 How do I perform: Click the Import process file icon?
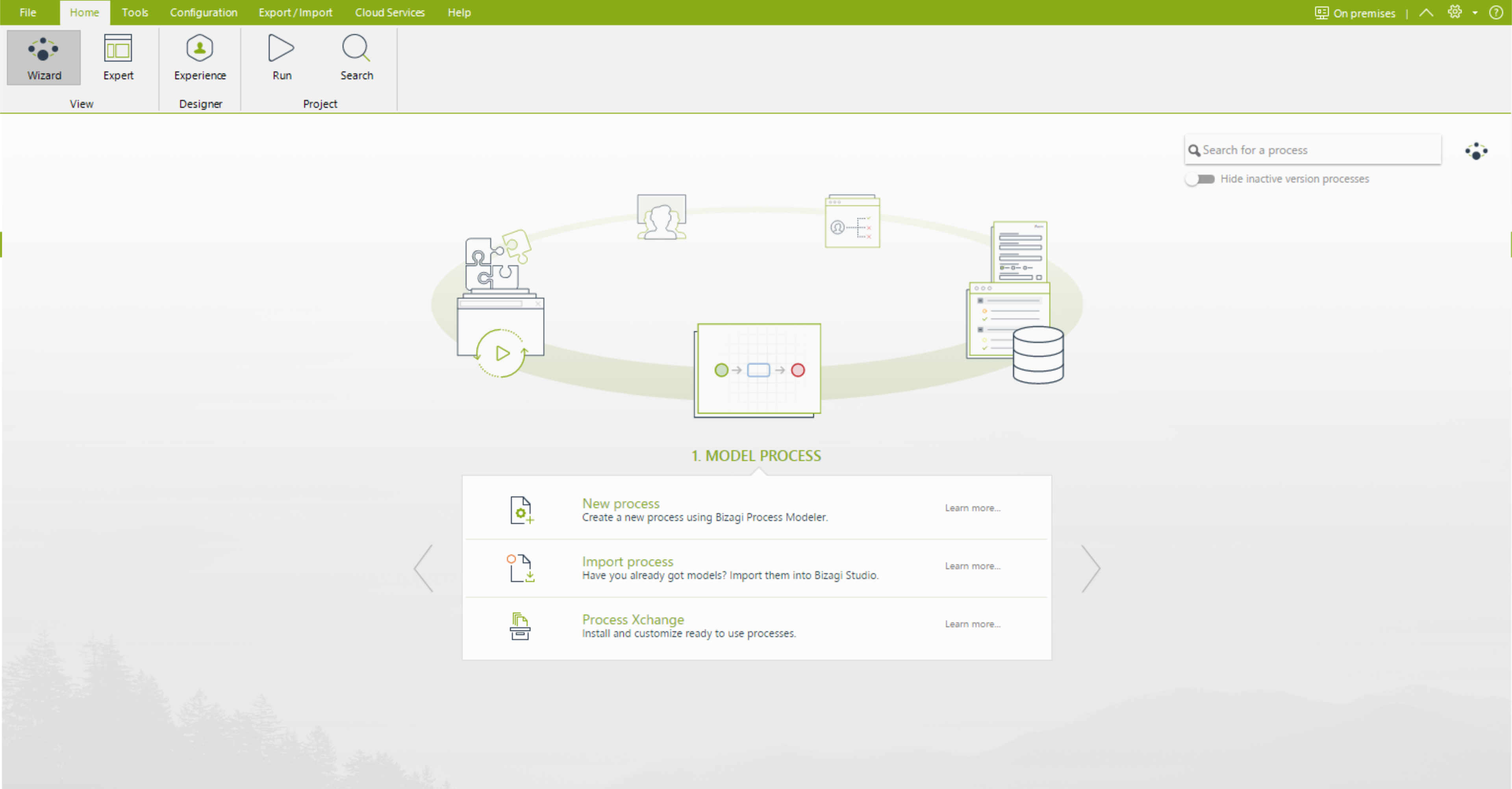coord(521,568)
